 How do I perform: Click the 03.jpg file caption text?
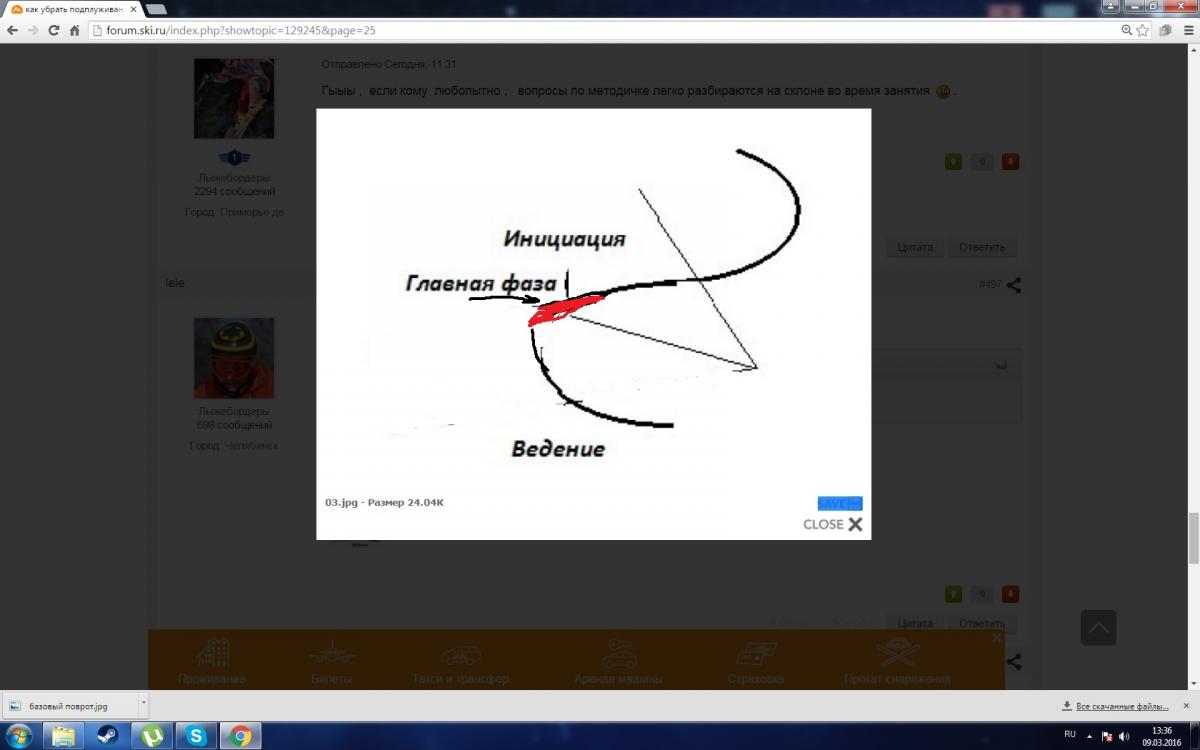[x=384, y=502]
